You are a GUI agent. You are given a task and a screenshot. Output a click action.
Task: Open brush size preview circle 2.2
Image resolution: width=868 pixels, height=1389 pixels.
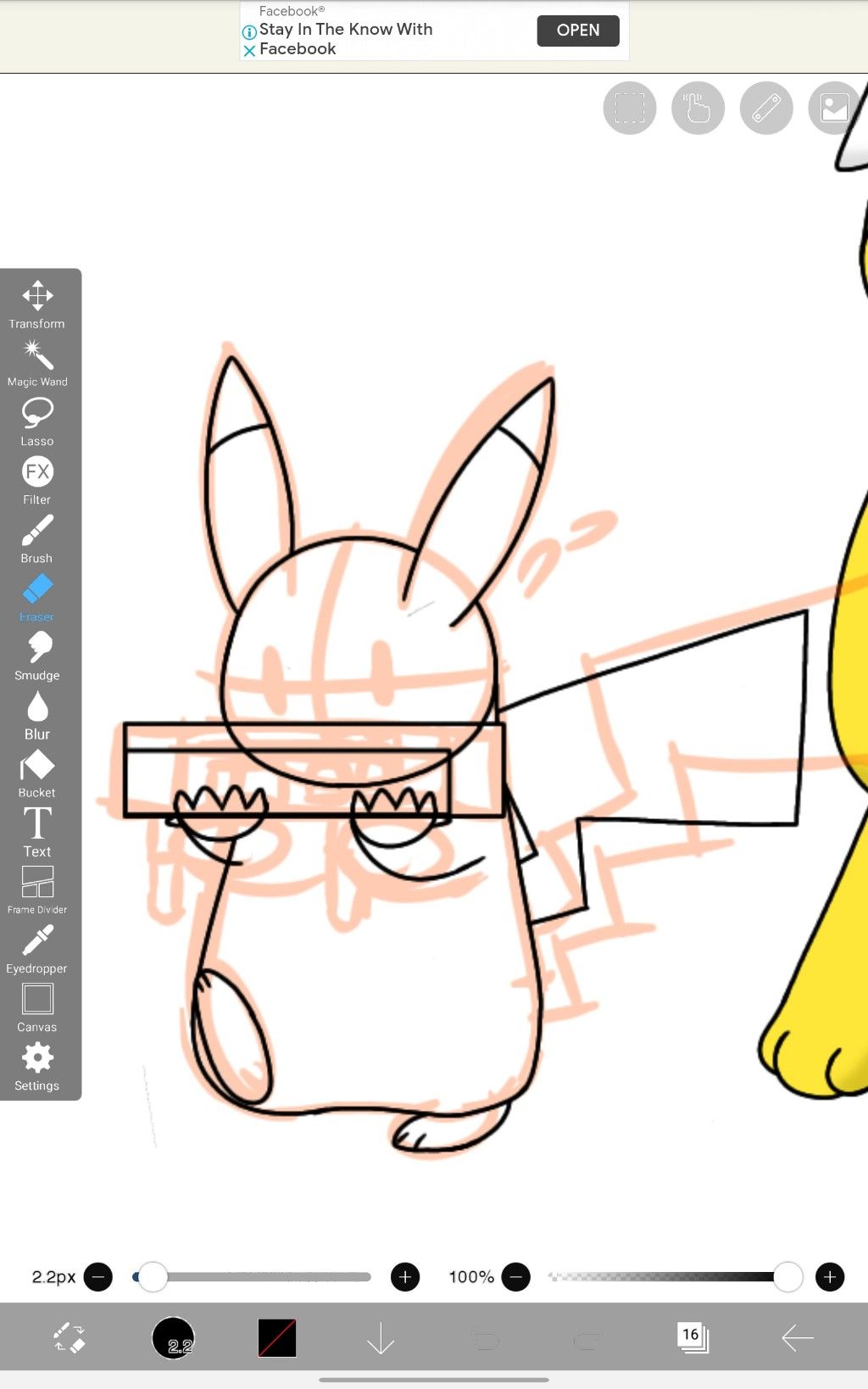(174, 1338)
